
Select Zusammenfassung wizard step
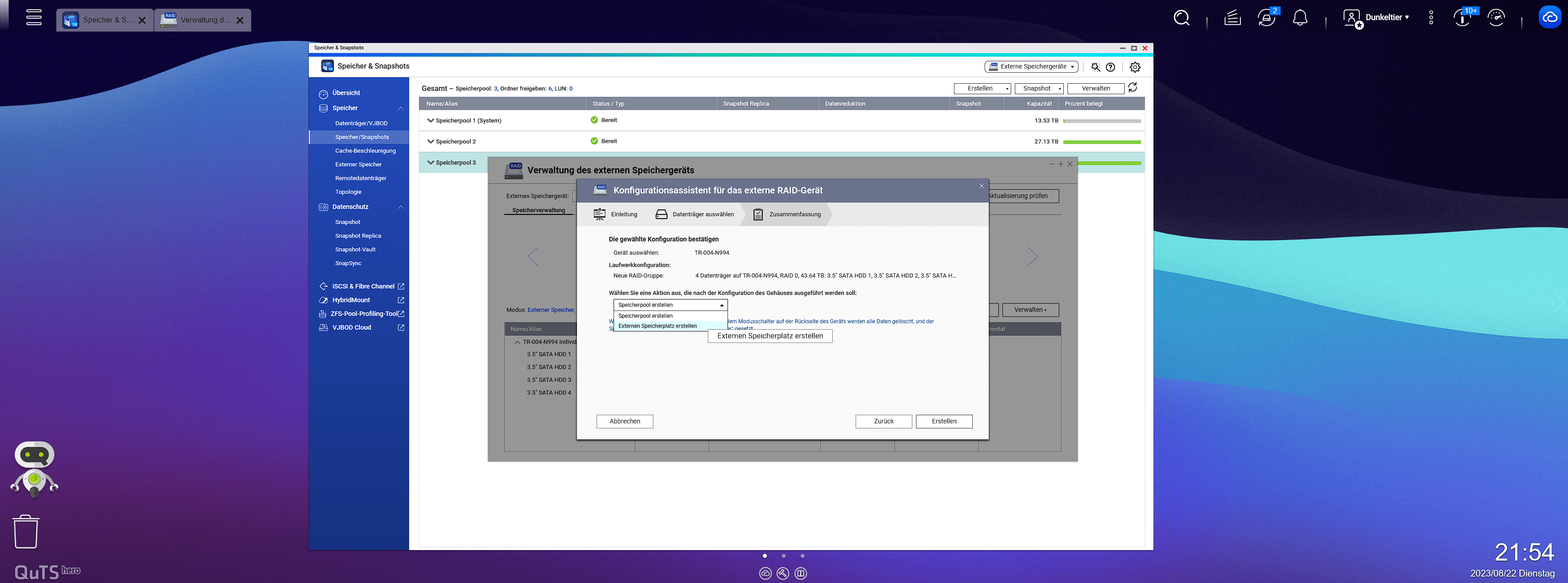pyautogui.click(x=787, y=214)
